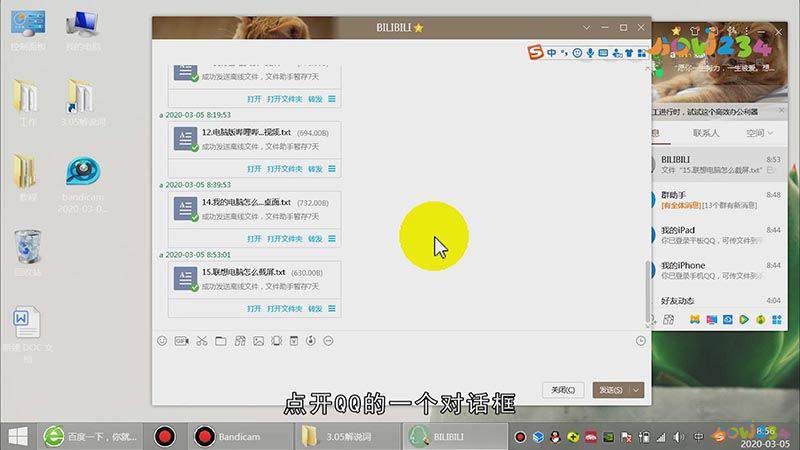
Task: Click the window-shake icon in chat toolbar
Action: click(x=276, y=341)
